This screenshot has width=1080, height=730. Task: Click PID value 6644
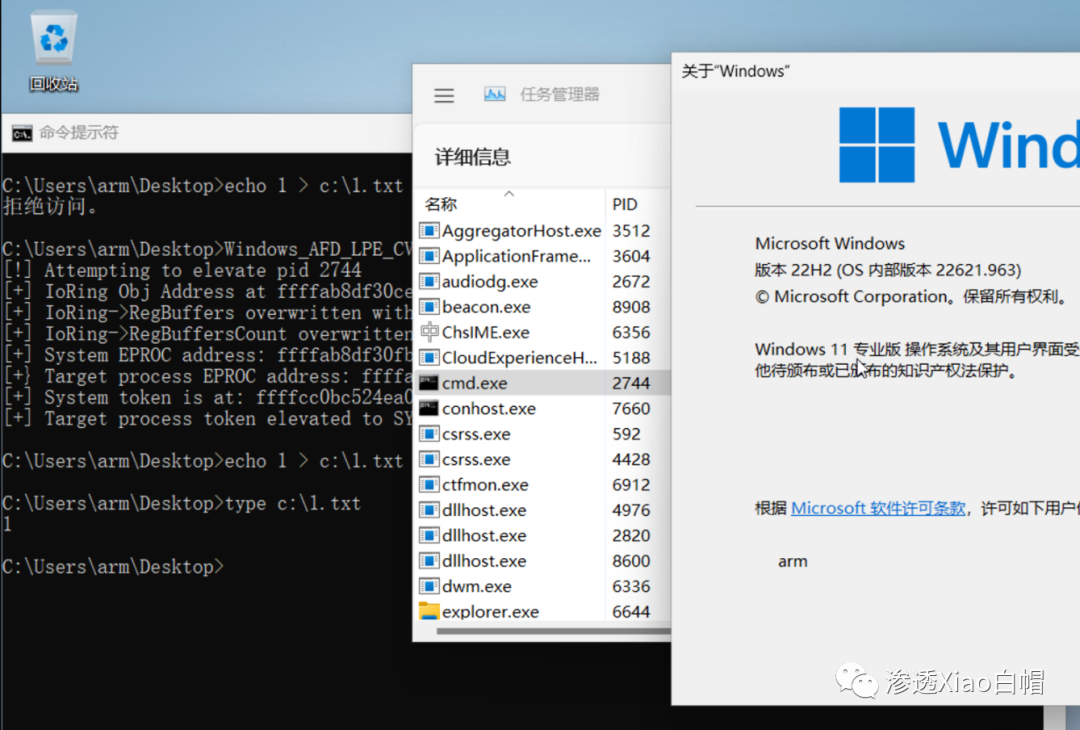coord(631,612)
